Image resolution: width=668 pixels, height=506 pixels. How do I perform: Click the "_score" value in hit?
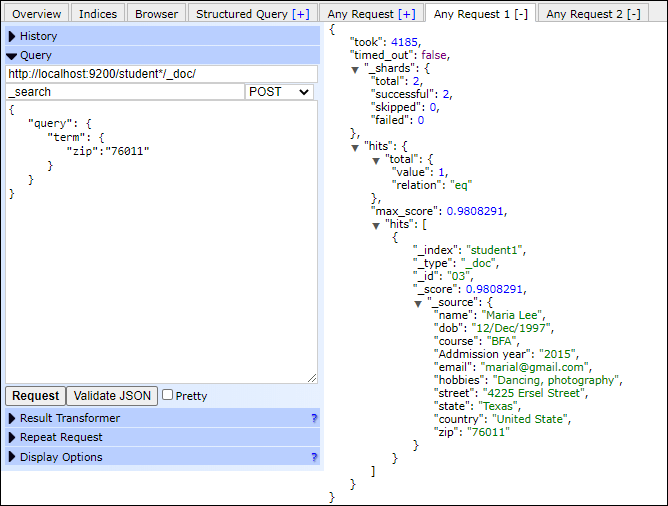point(494,289)
